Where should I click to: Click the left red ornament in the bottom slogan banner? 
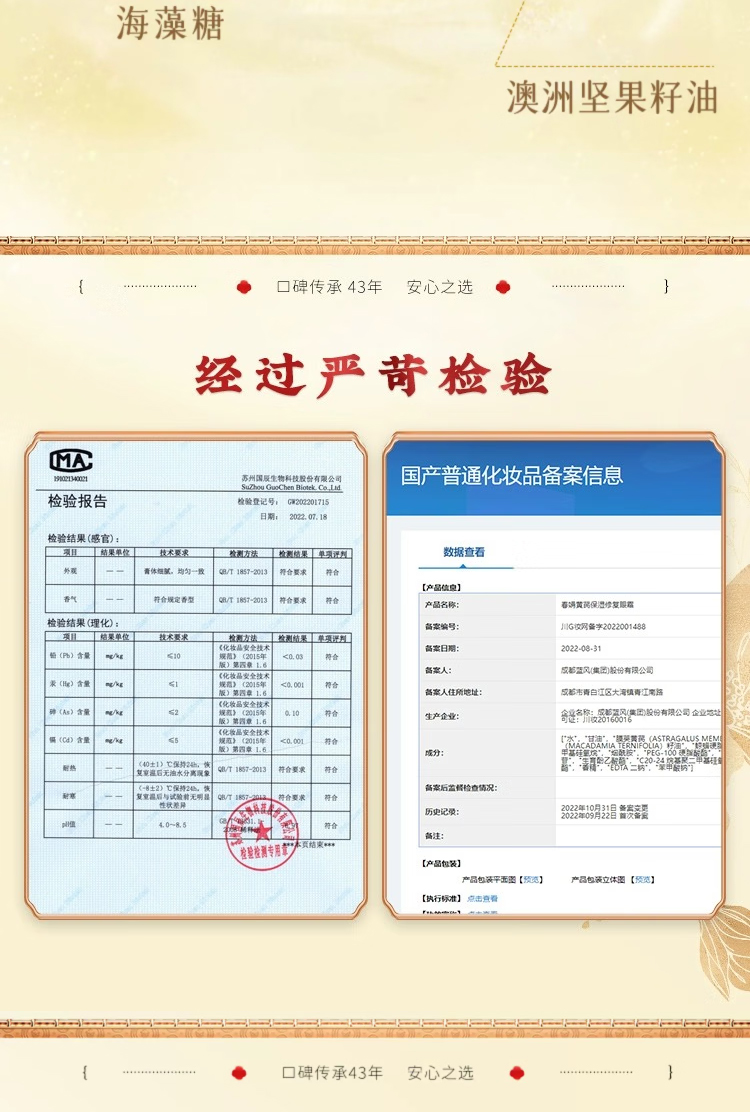(x=239, y=1073)
